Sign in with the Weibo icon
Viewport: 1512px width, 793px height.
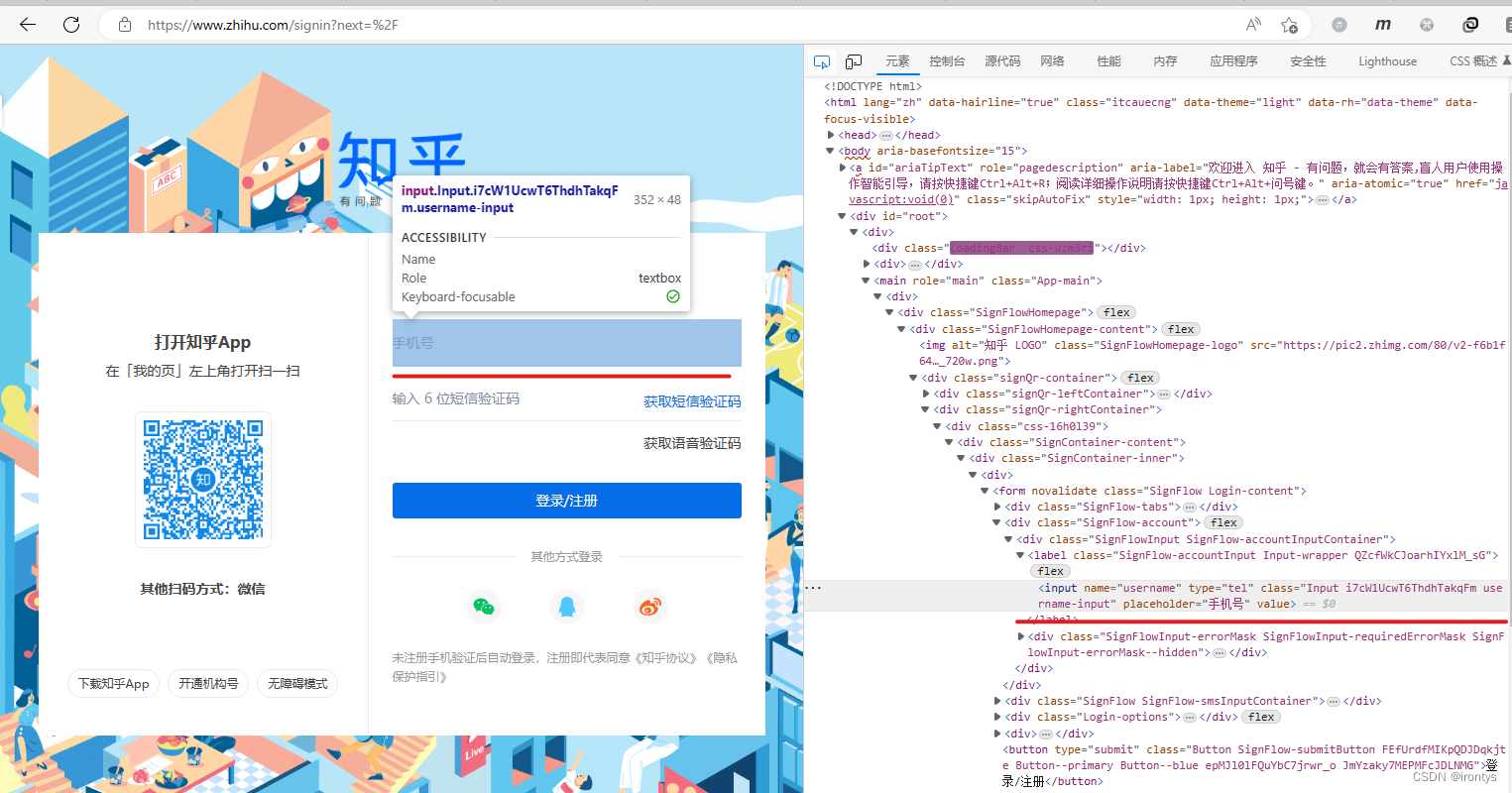[x=650, y=607]
